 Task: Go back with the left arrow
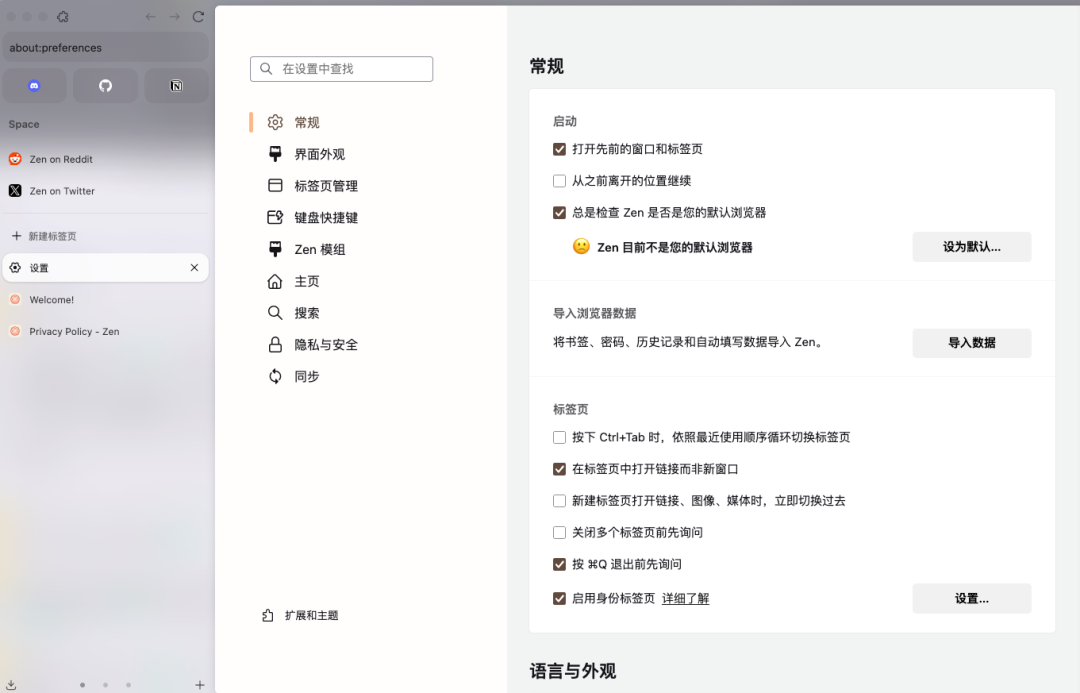point(150,17)
